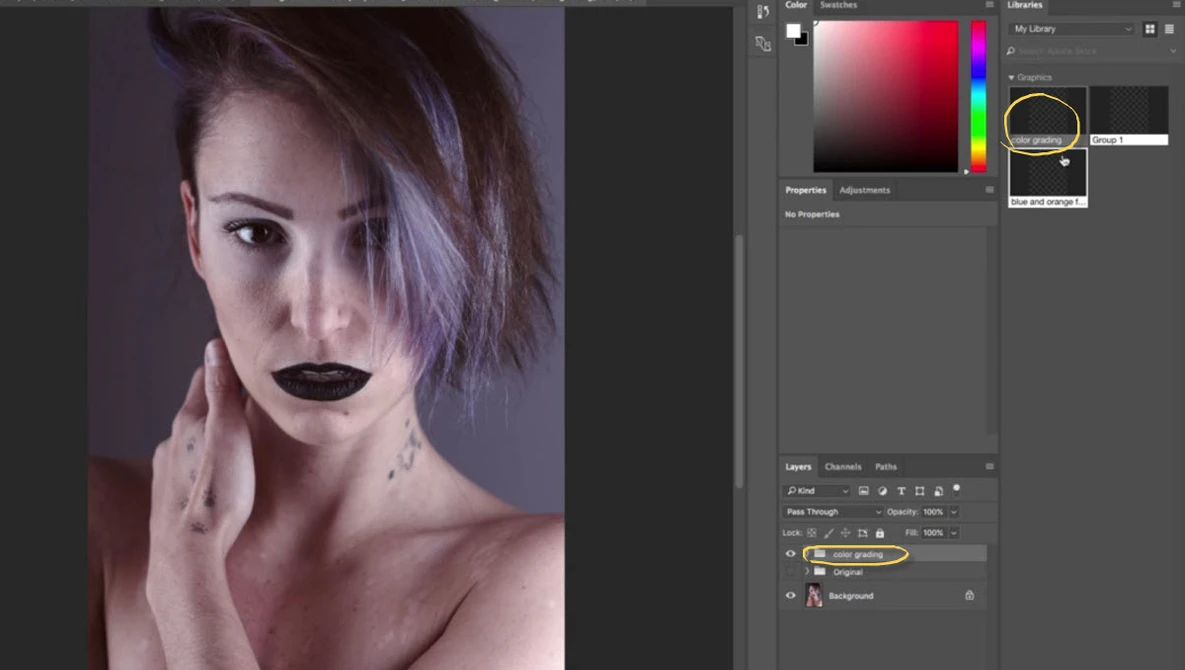Viewport: 1185px width, 670px height.
Task: Switch to the Paths tab
Action: 886,466
